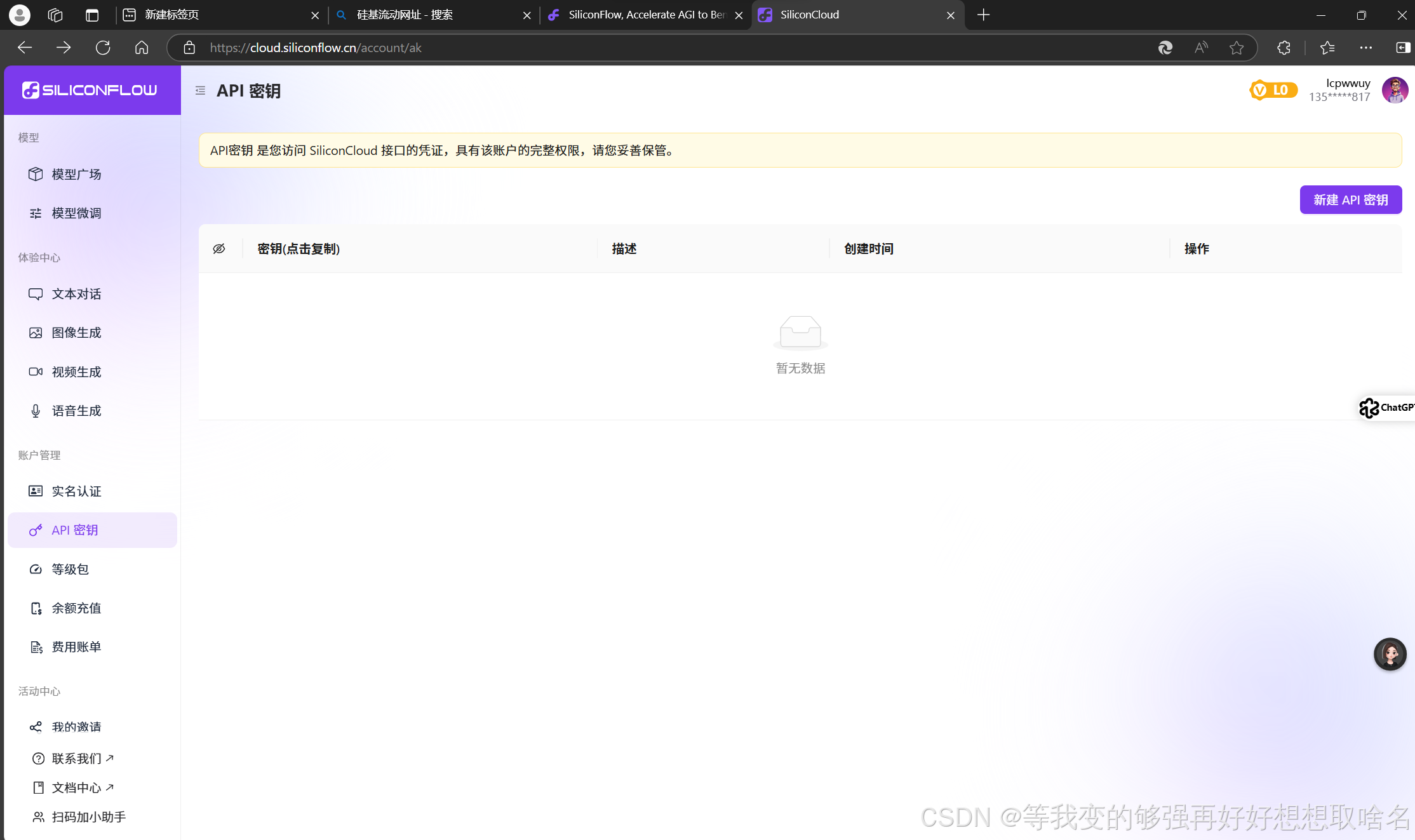The width and height of the screenshot is (1415, 840).
Task: Click the 新建 API 密钥 button
Action: tap(1350, 199)
